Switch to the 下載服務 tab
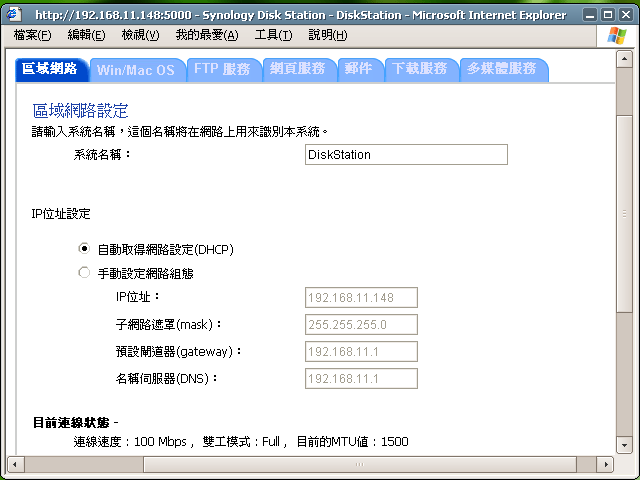 point(420,70)
